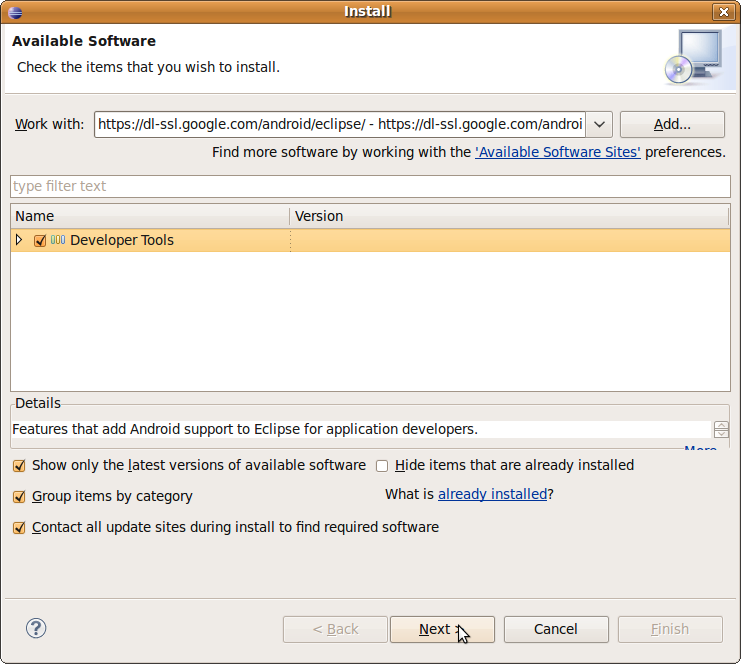Image resolution: width=741 pixels, height=664 pixels.
Task: Sort by the Name column header
Action: [150, 216]
